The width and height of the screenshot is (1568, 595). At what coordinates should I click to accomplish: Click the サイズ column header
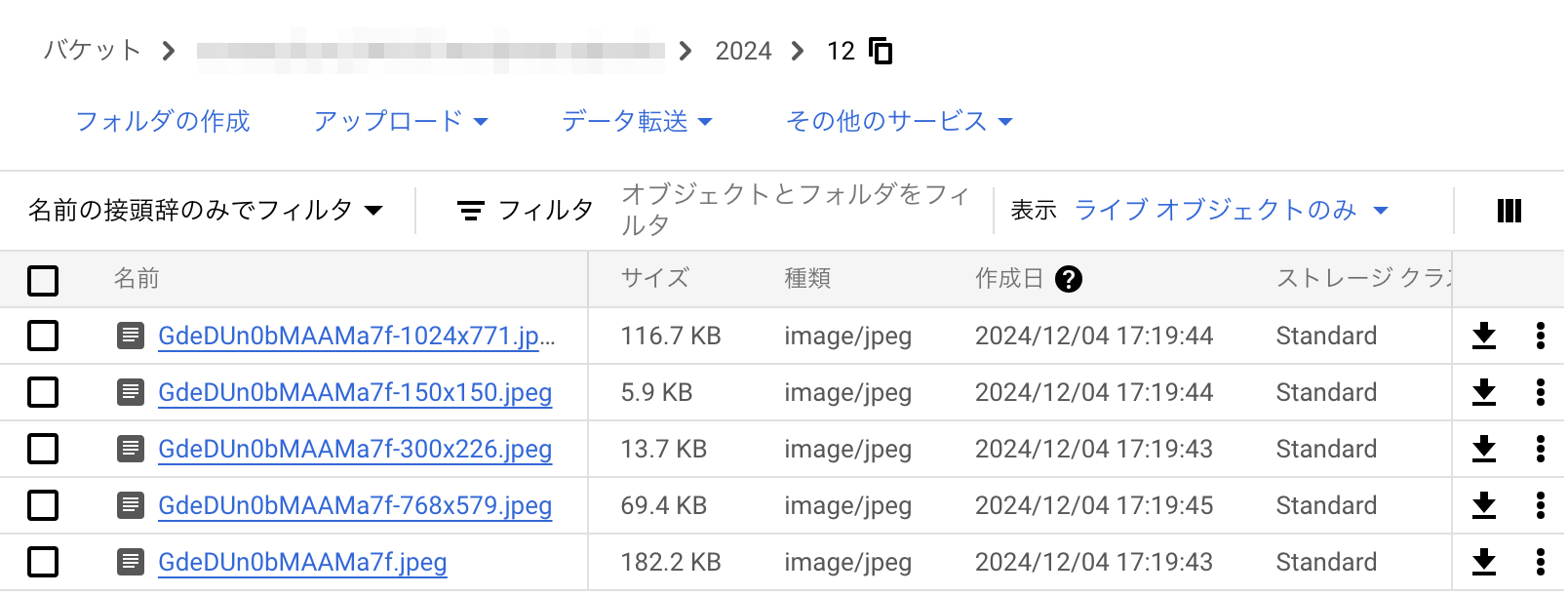pos(654,279)
